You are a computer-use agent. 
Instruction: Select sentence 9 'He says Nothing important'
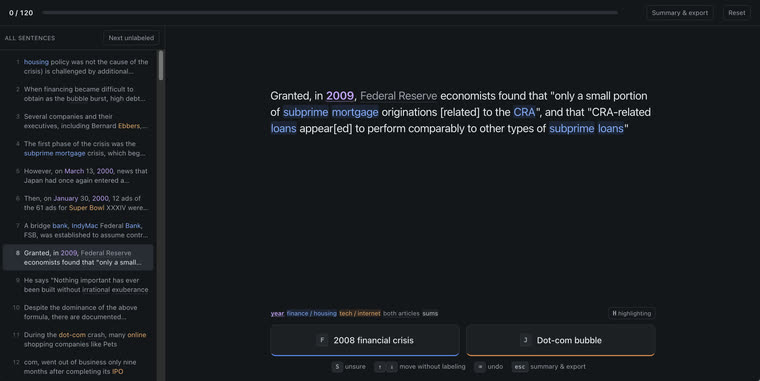point(78,285)
